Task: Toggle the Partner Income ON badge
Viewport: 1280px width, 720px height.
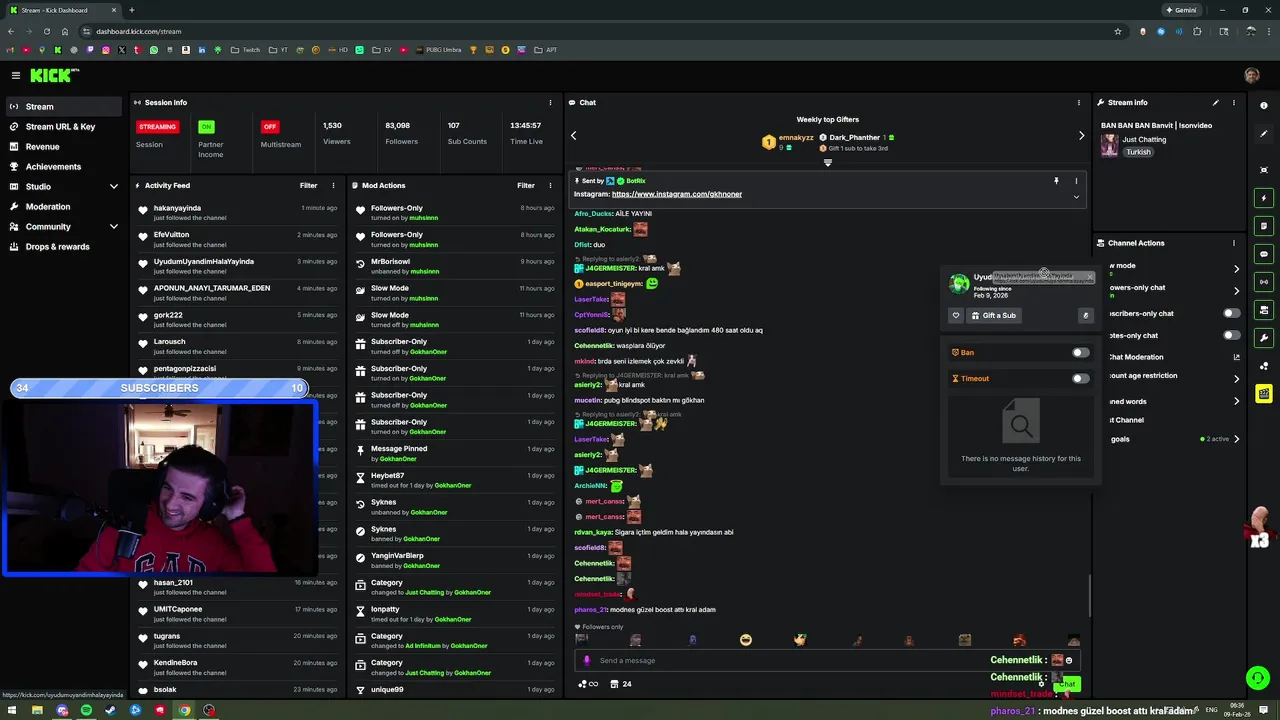Action: pyautogui.click(x=206, y=127)
